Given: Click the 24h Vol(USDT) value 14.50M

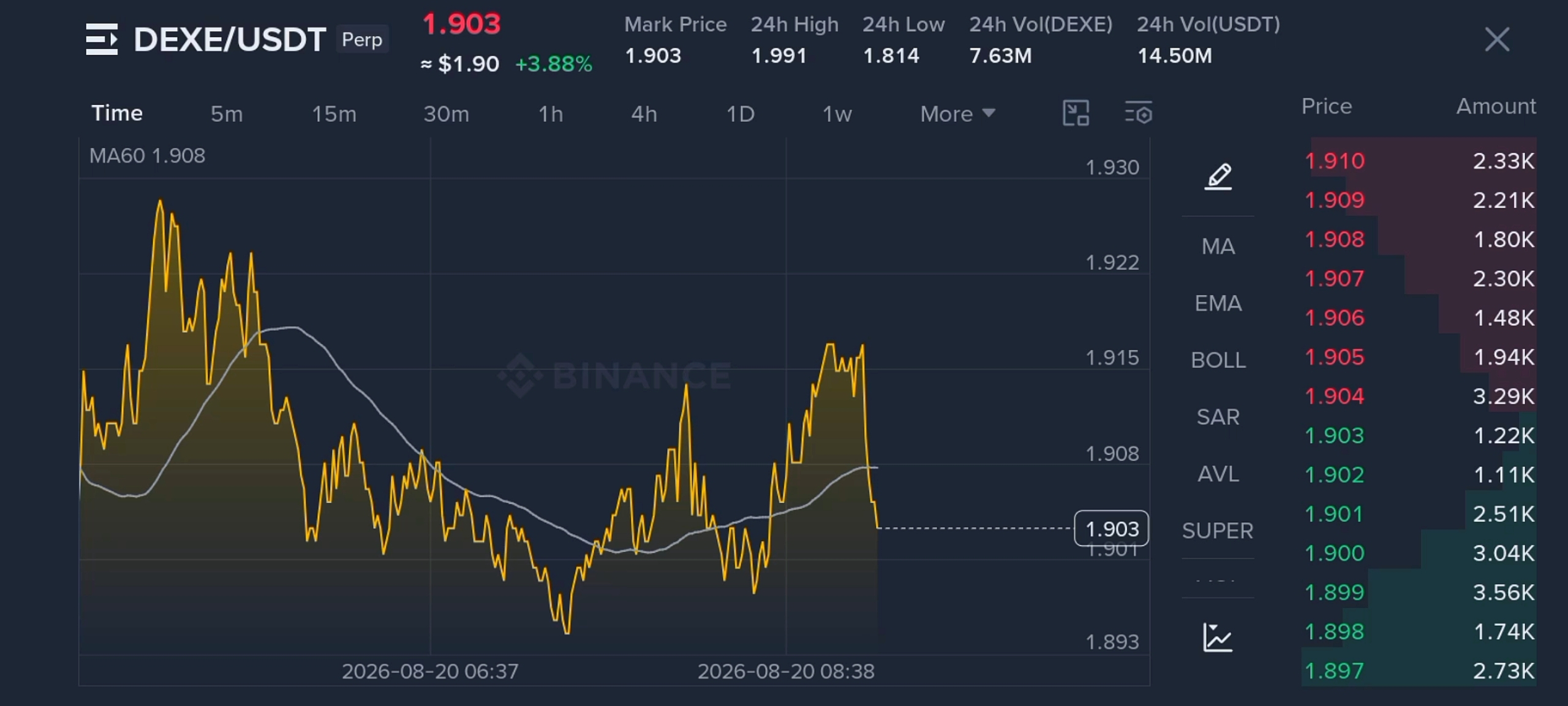Looking at the screenshot, I should [1175, 56].
